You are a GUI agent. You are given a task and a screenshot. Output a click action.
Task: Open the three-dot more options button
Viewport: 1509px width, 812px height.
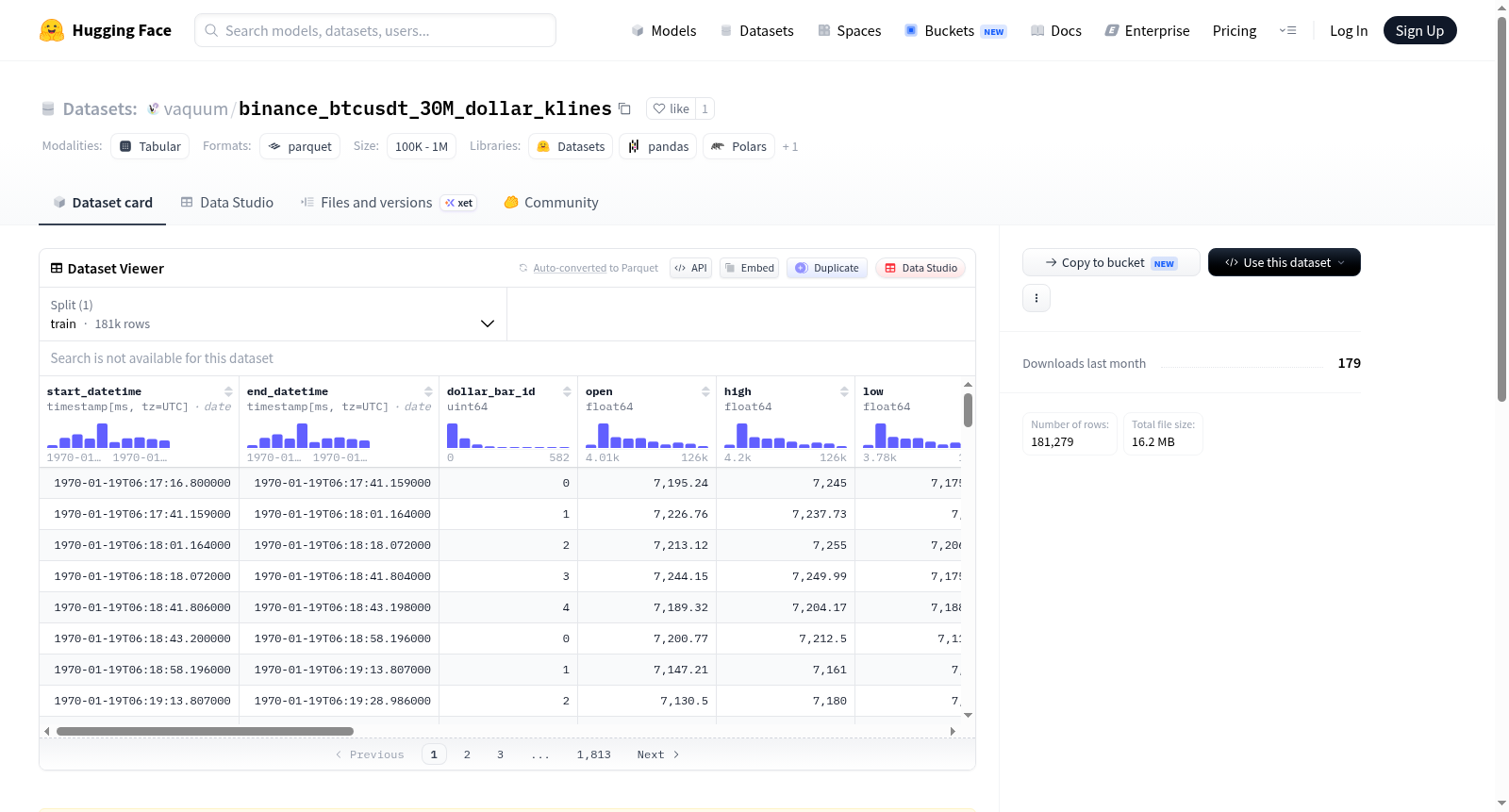[x=1036, y=298]
